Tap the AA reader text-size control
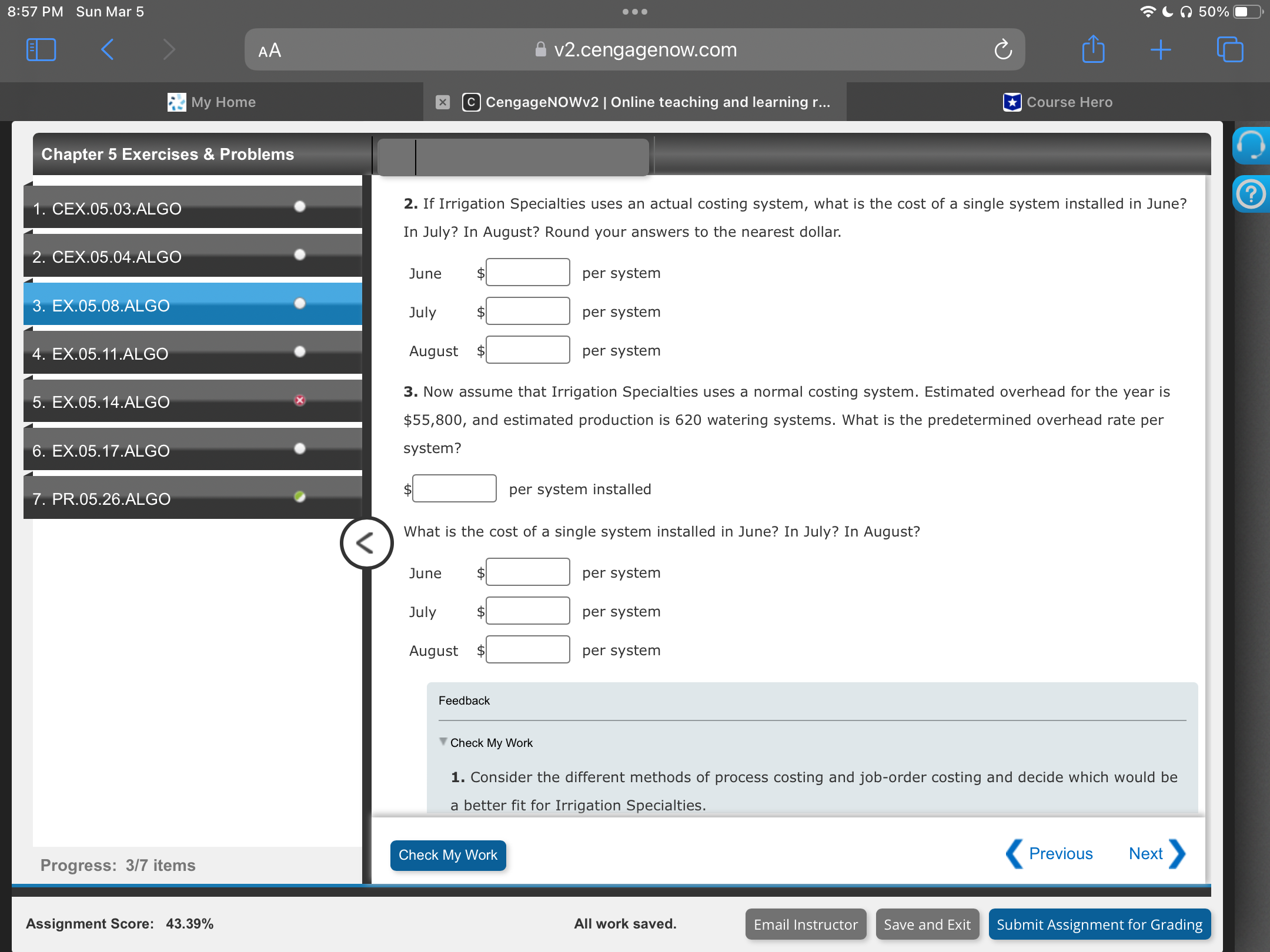1270x952 pixels. pyautogui.click(x=270, y=51)
